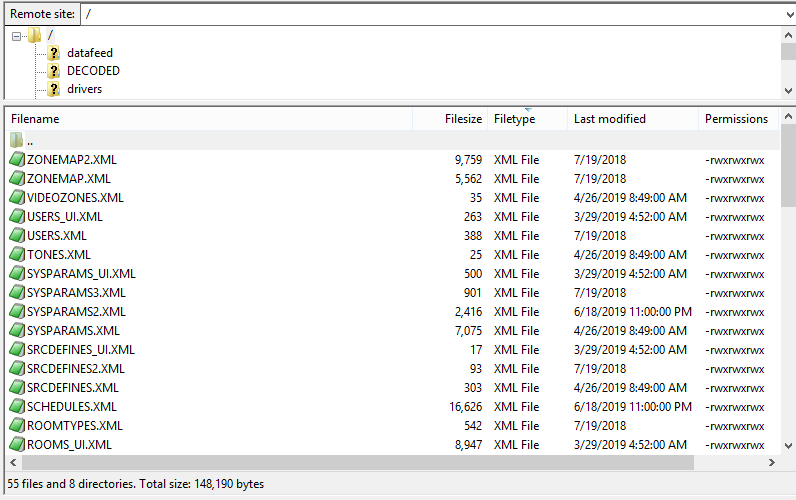Click the root folder icon in tree

pos(35,35)
